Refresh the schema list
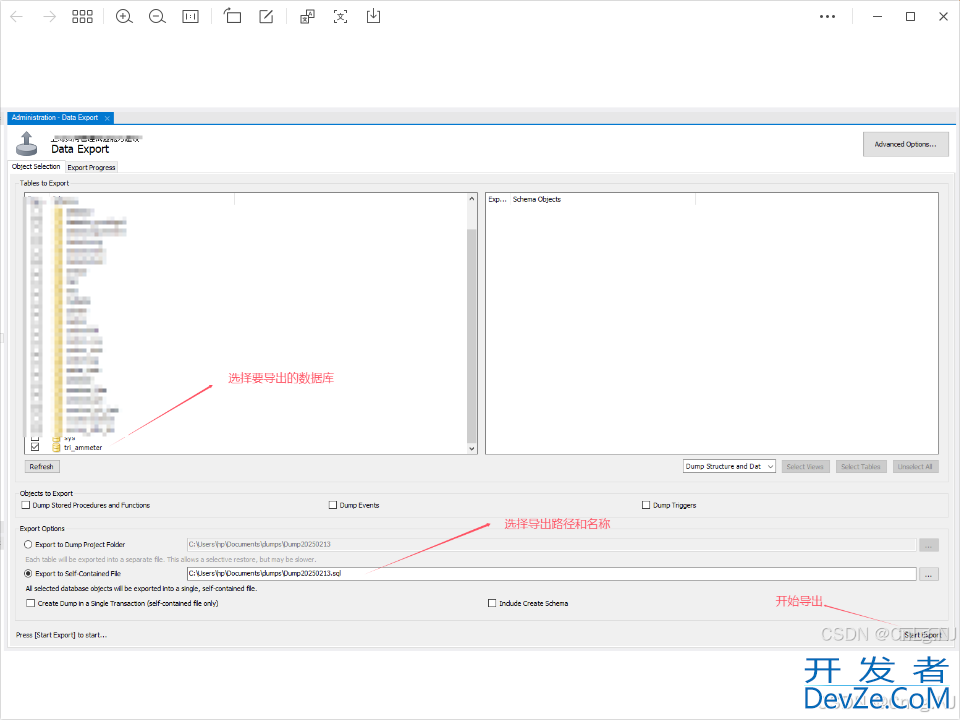Screen dimensions: 960x720 tap(42, 467)
